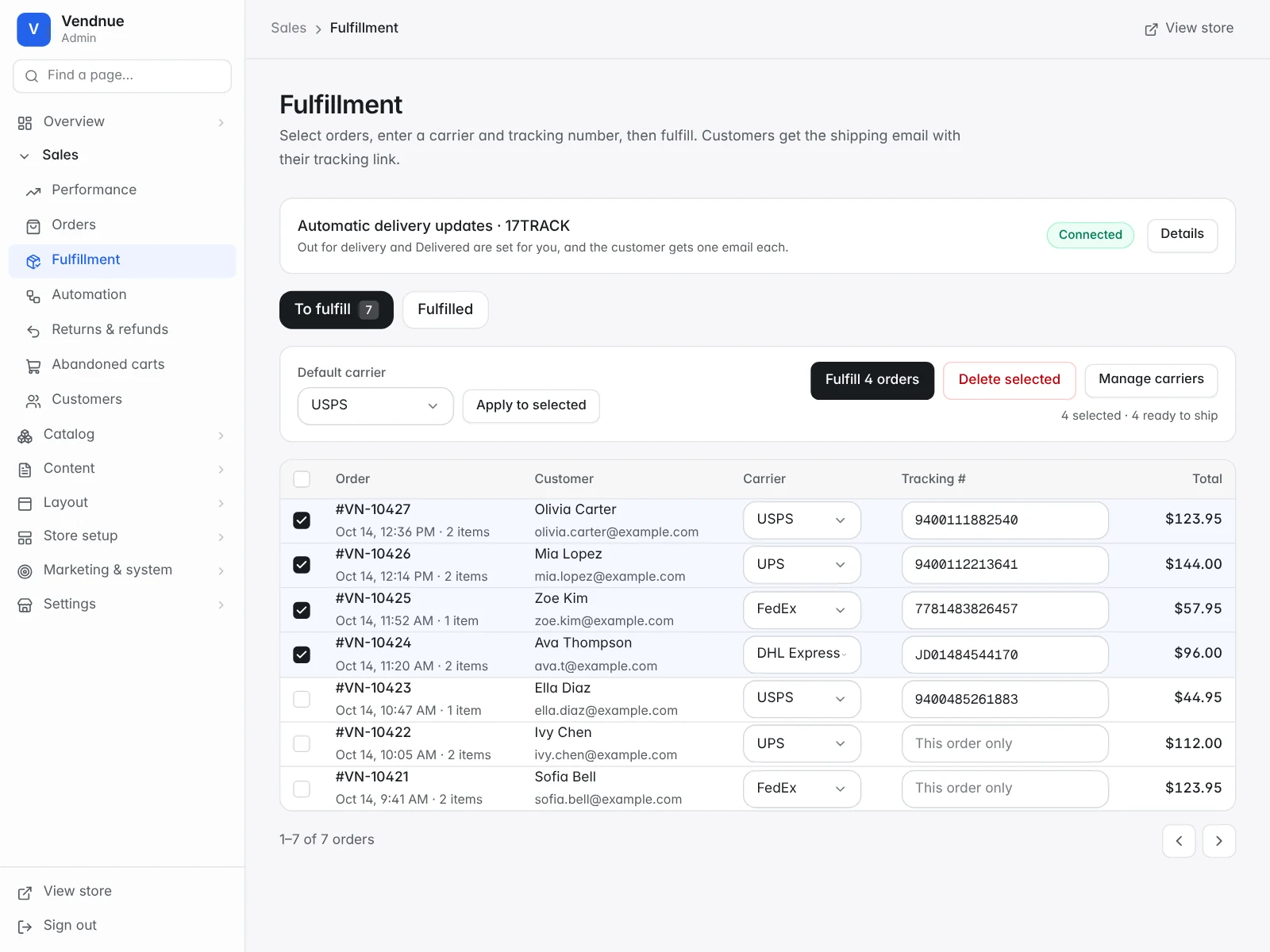Viewport: 1270px width, 952px height.
Task: Uncheck order #VN-10426 checkbox
Action: [x=302, y=565]
